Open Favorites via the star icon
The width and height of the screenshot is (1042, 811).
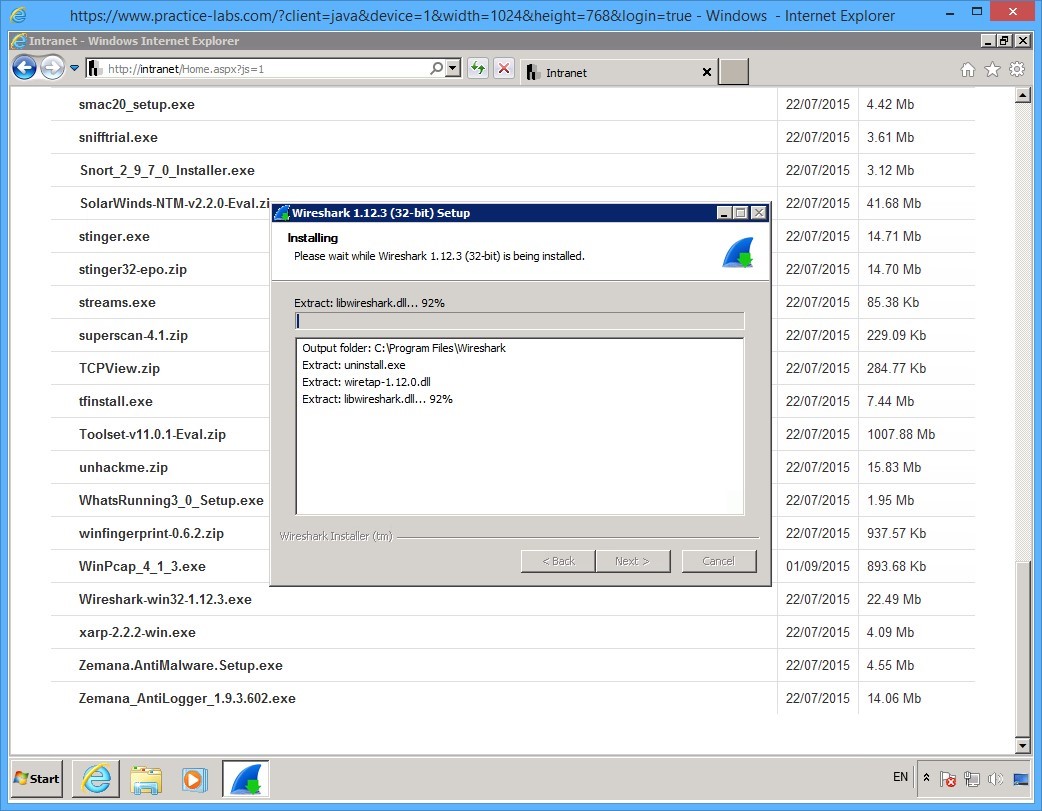coord(992,70)
